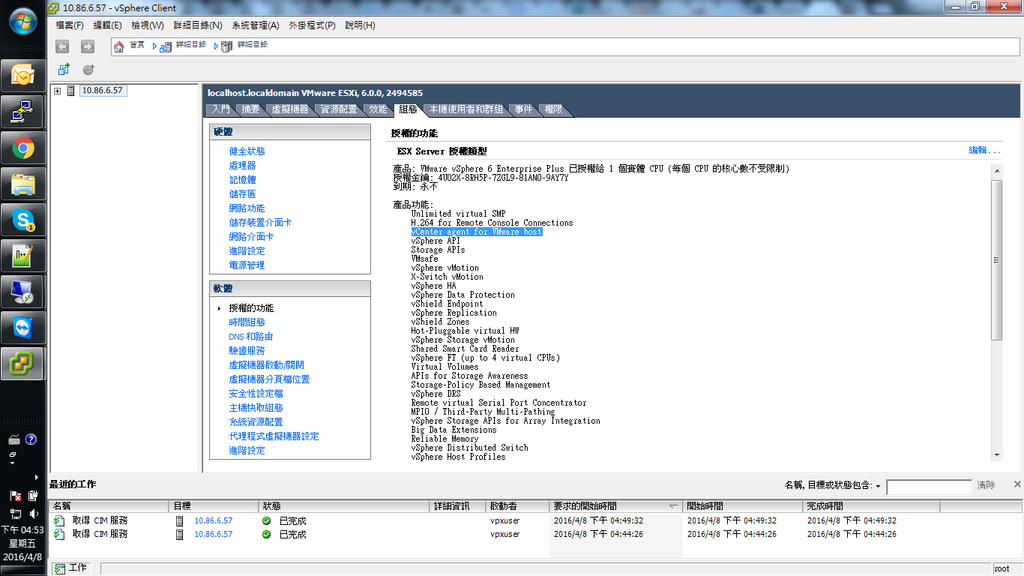Open TeamViewer from the taskbar
This screenshot has width=1024, height=576.
point(23,328)
